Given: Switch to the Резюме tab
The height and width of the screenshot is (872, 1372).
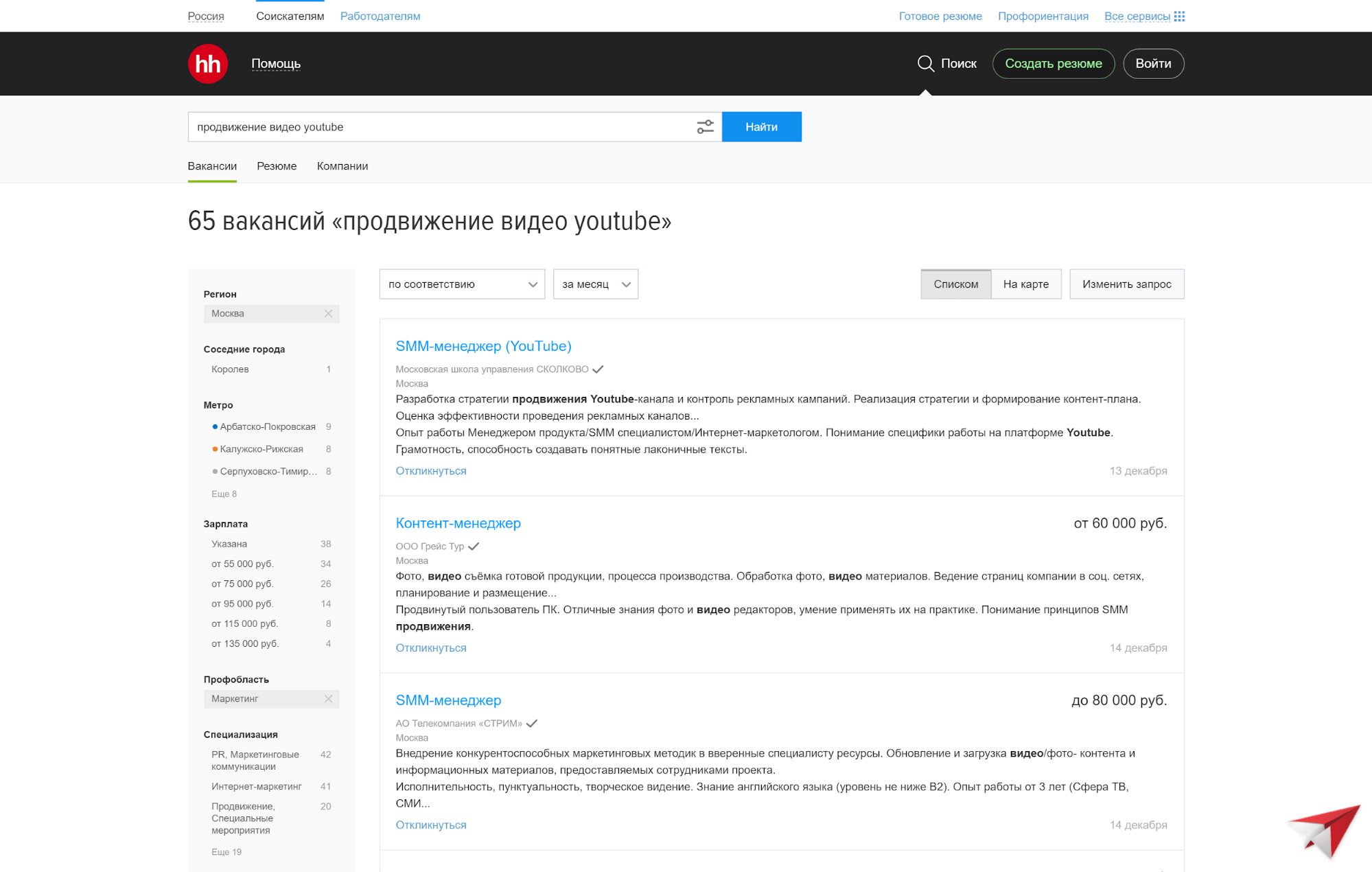Looking at the screenshot, I should point(277,165).
